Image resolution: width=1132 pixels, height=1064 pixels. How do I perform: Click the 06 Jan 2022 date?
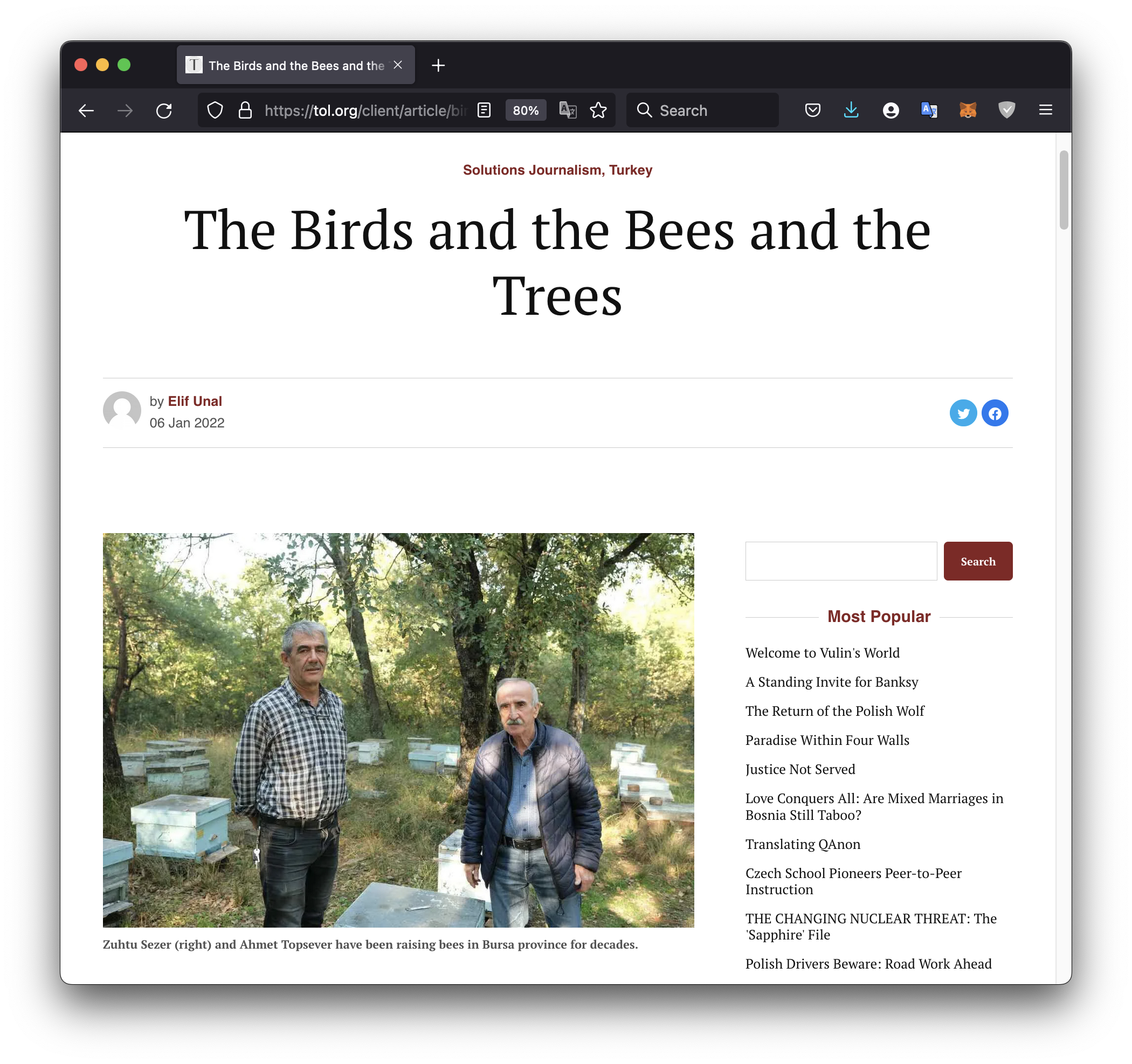point(187,423)
